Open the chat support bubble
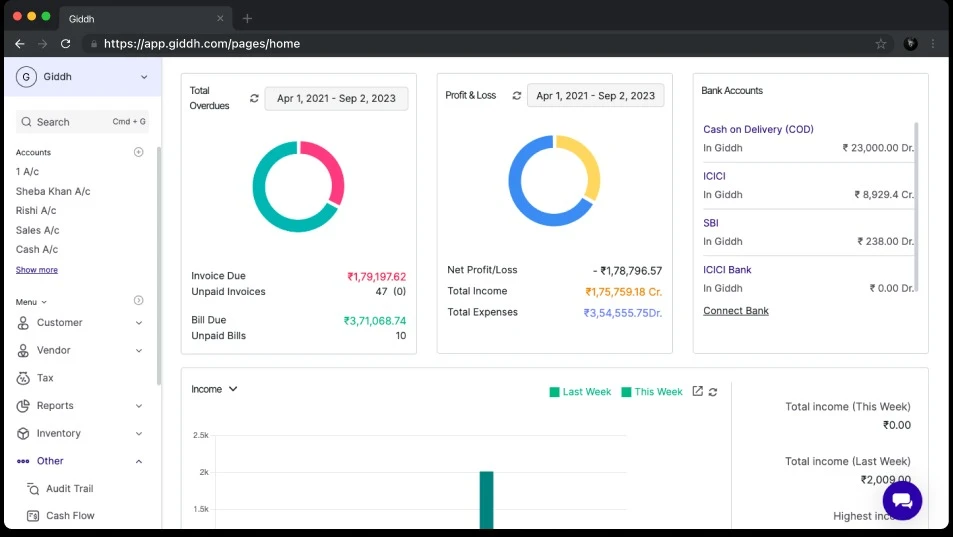Screen dimensions: 953x537 (901, 500)
